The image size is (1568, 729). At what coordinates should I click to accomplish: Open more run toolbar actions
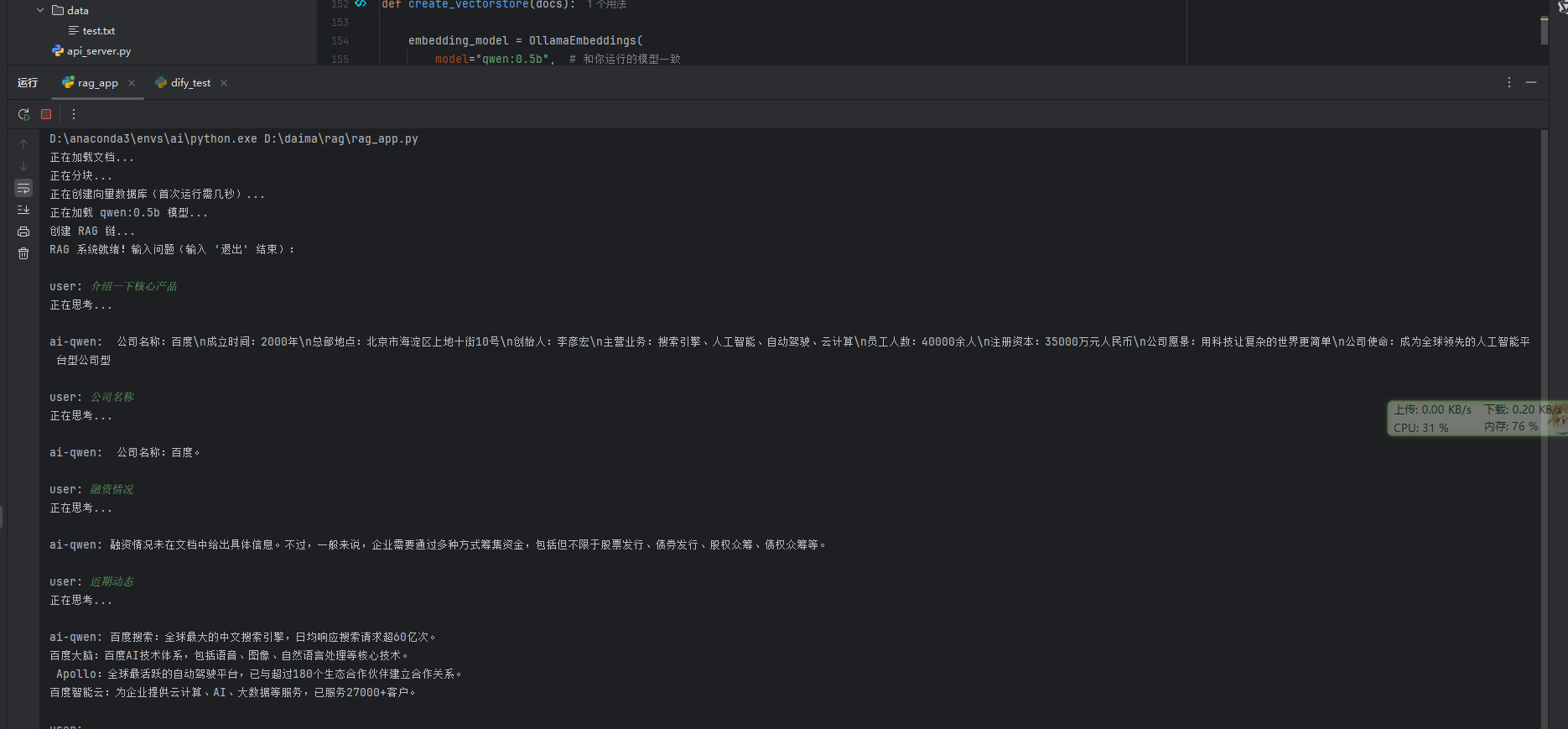click(74, 114)
